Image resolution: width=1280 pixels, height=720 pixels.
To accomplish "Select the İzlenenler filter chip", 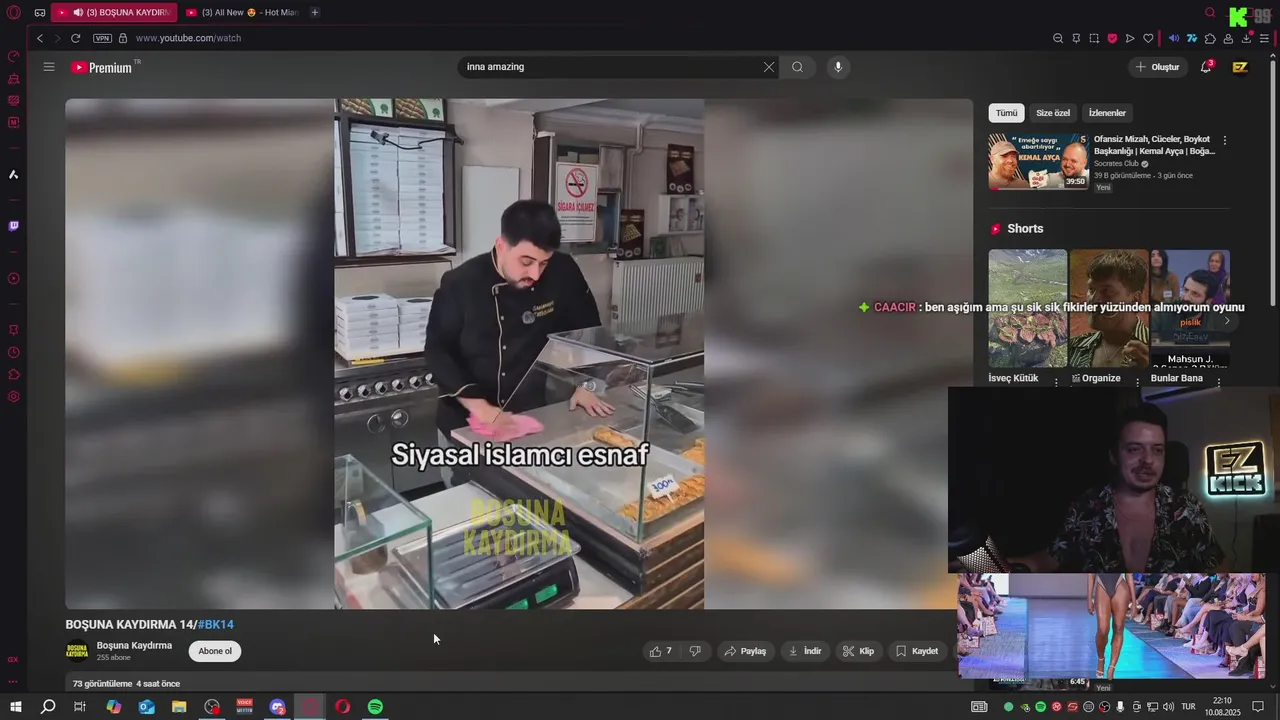I will [1107, 113].
